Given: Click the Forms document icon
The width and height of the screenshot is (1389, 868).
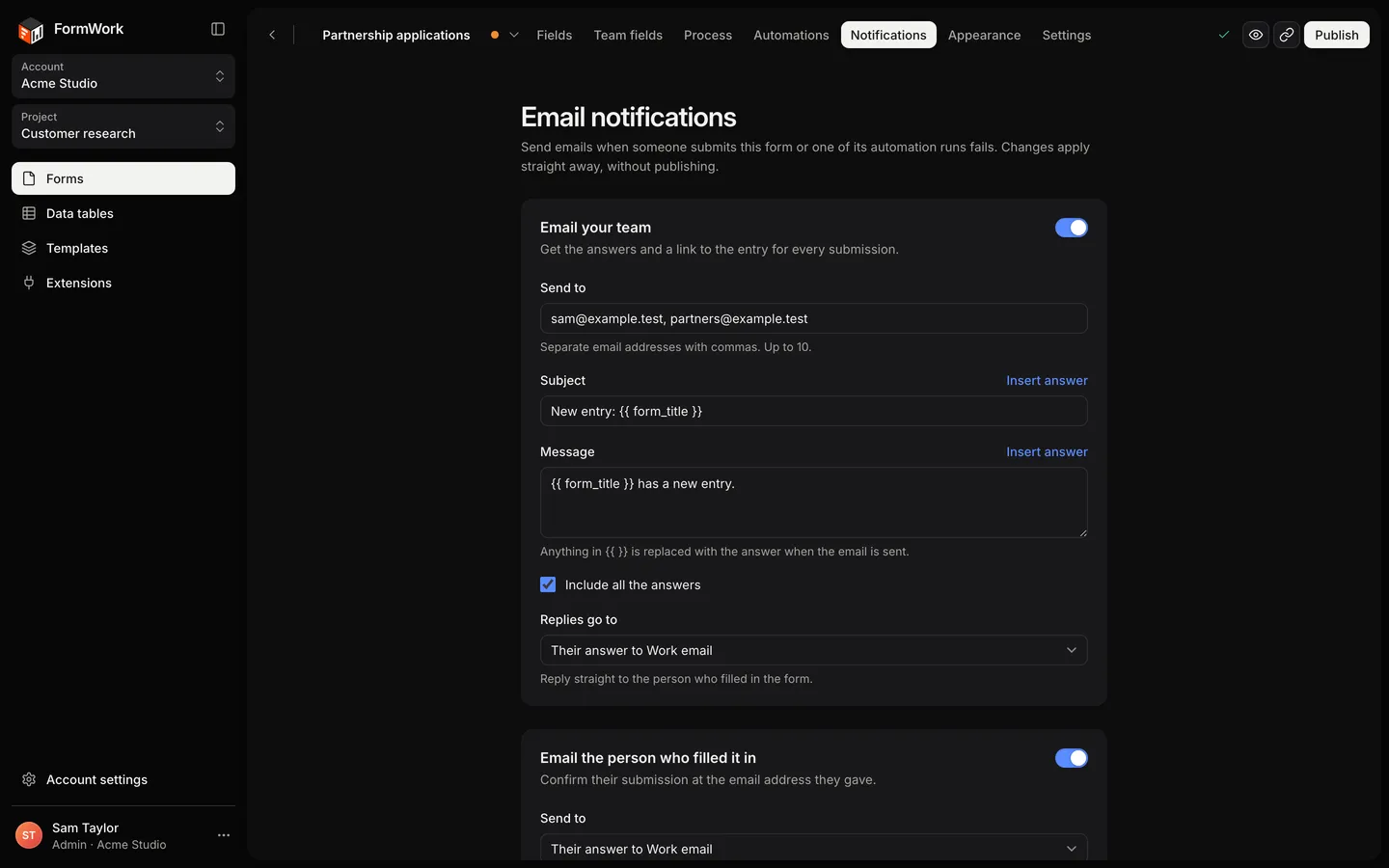Looking at the screenshot, I should coord(29,178).
